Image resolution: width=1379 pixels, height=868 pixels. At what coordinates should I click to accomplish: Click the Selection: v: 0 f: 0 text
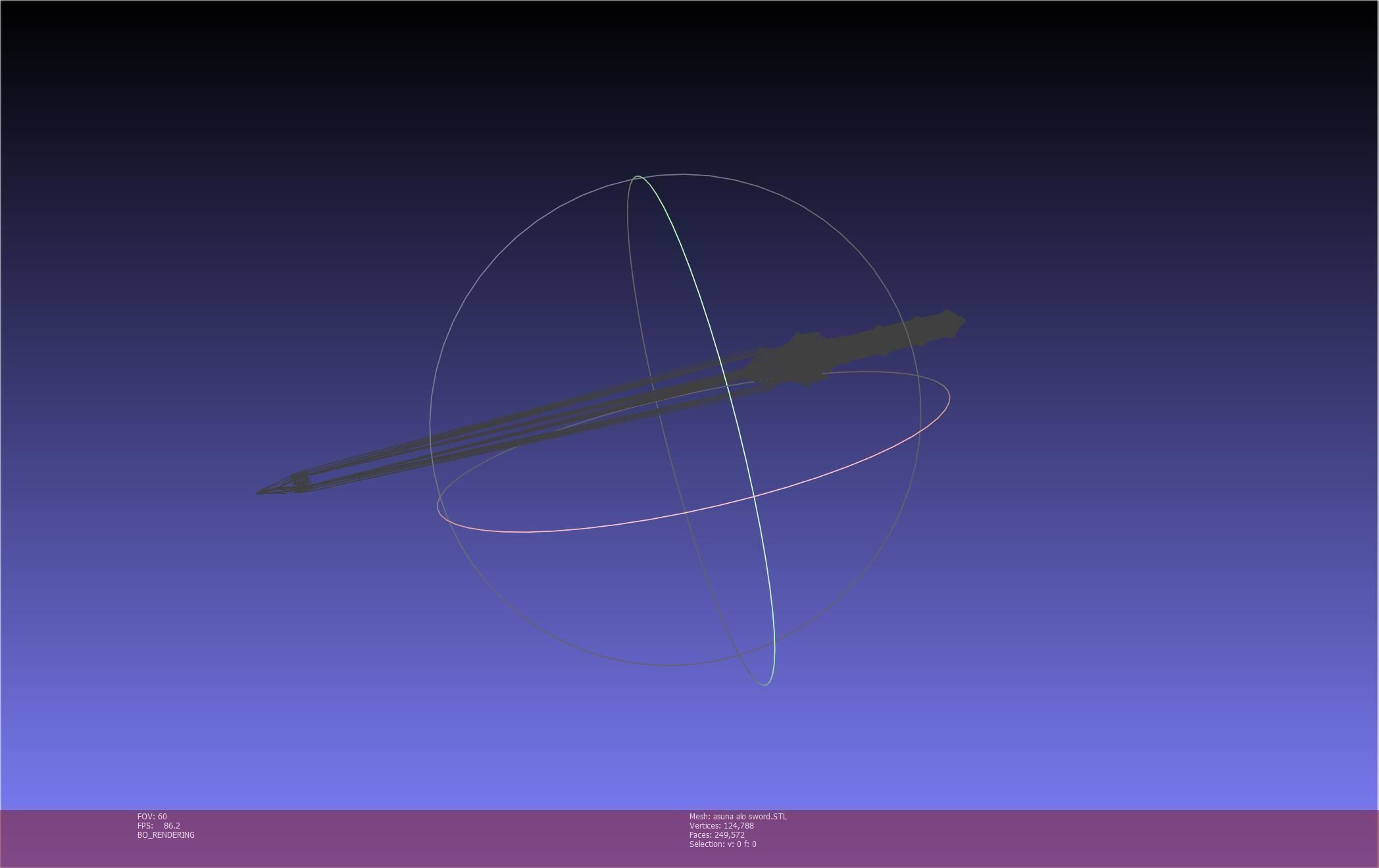click(722, 844)
